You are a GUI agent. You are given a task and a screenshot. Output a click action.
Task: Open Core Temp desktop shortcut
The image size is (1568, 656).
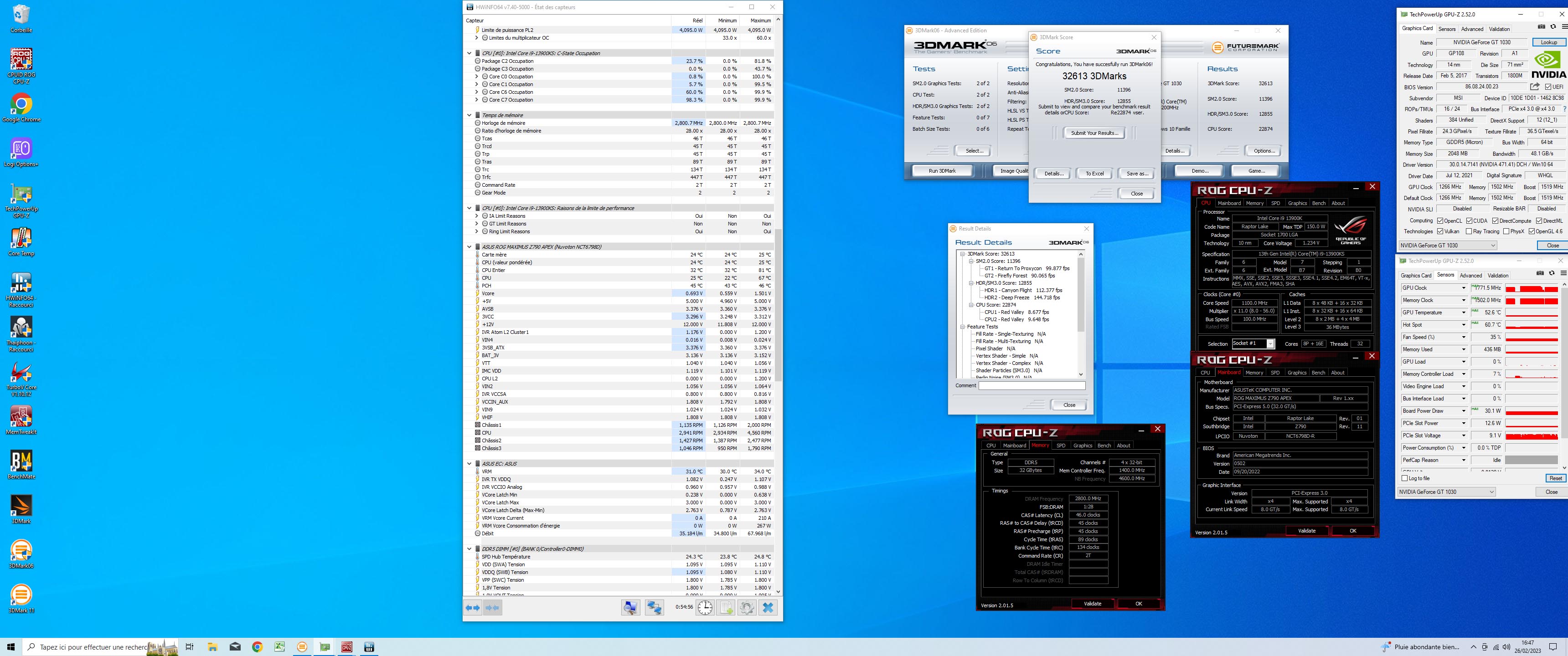(21, 242)
